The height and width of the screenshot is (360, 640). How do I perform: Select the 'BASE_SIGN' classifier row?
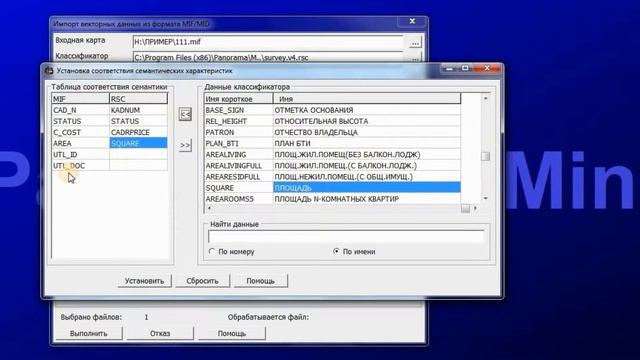coord(333,110)
